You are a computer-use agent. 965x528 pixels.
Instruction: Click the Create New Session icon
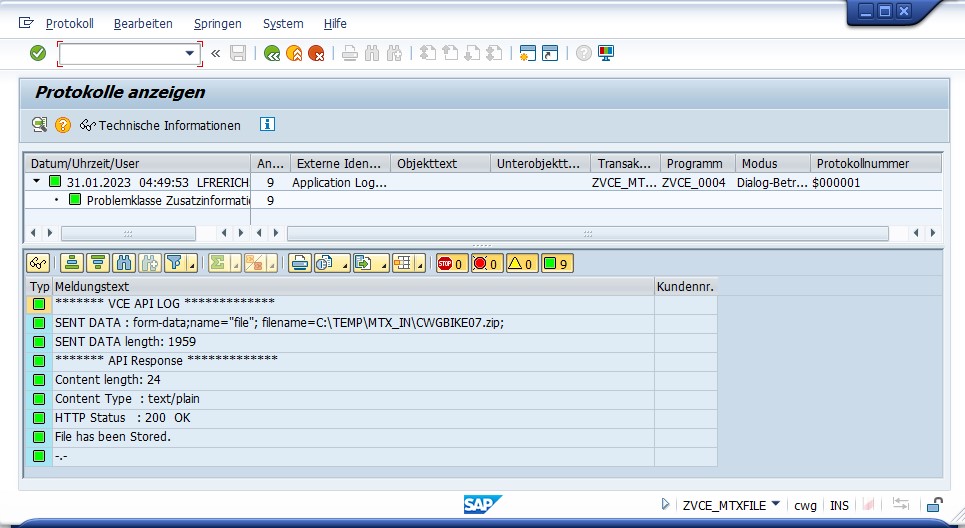tap(528, 53)
